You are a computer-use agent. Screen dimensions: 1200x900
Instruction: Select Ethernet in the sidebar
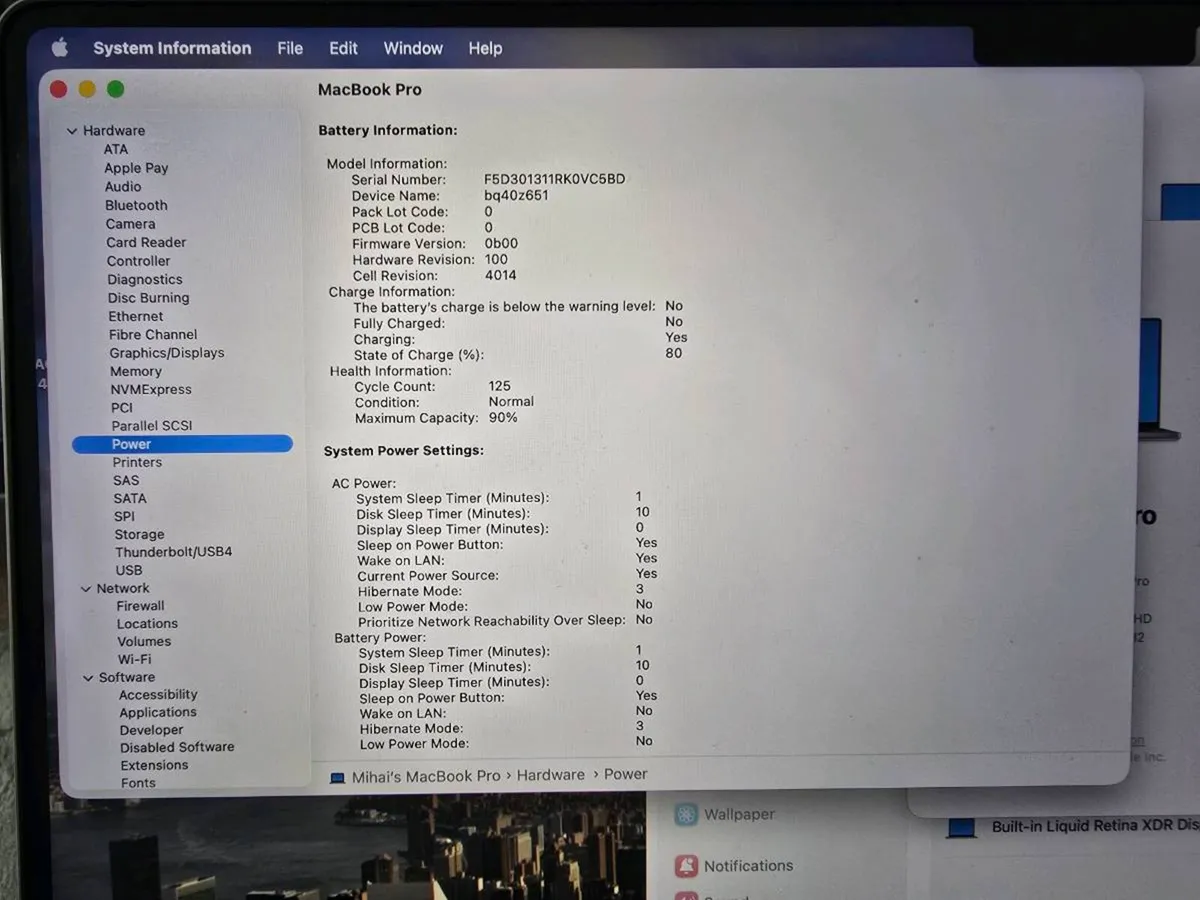tap(136, 316)
